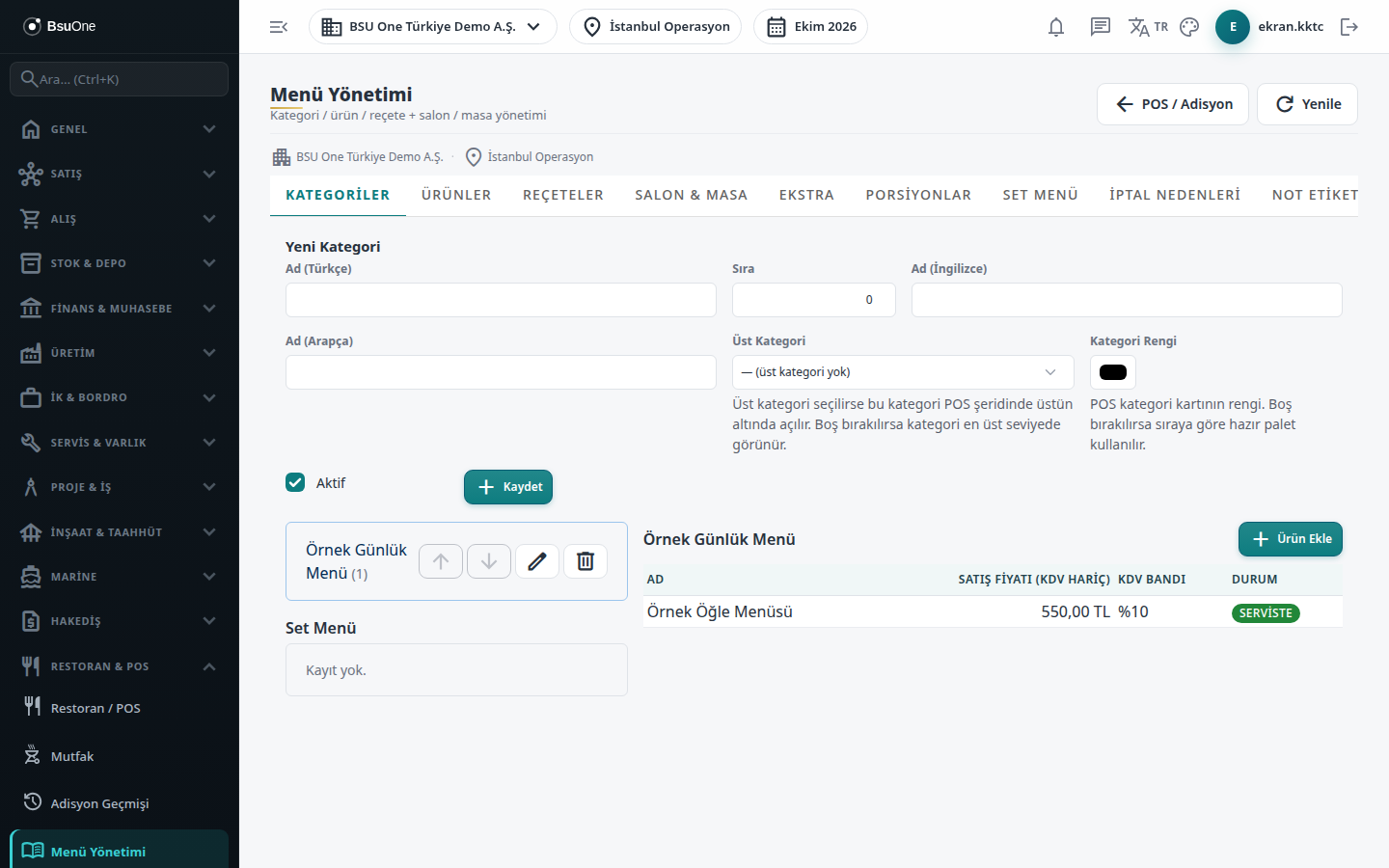The height and width of the screenshot is (868, 1389).
Task: Move Örnek Günlük Menü category down
Action: pyautogui.click(x=489, y=561)
